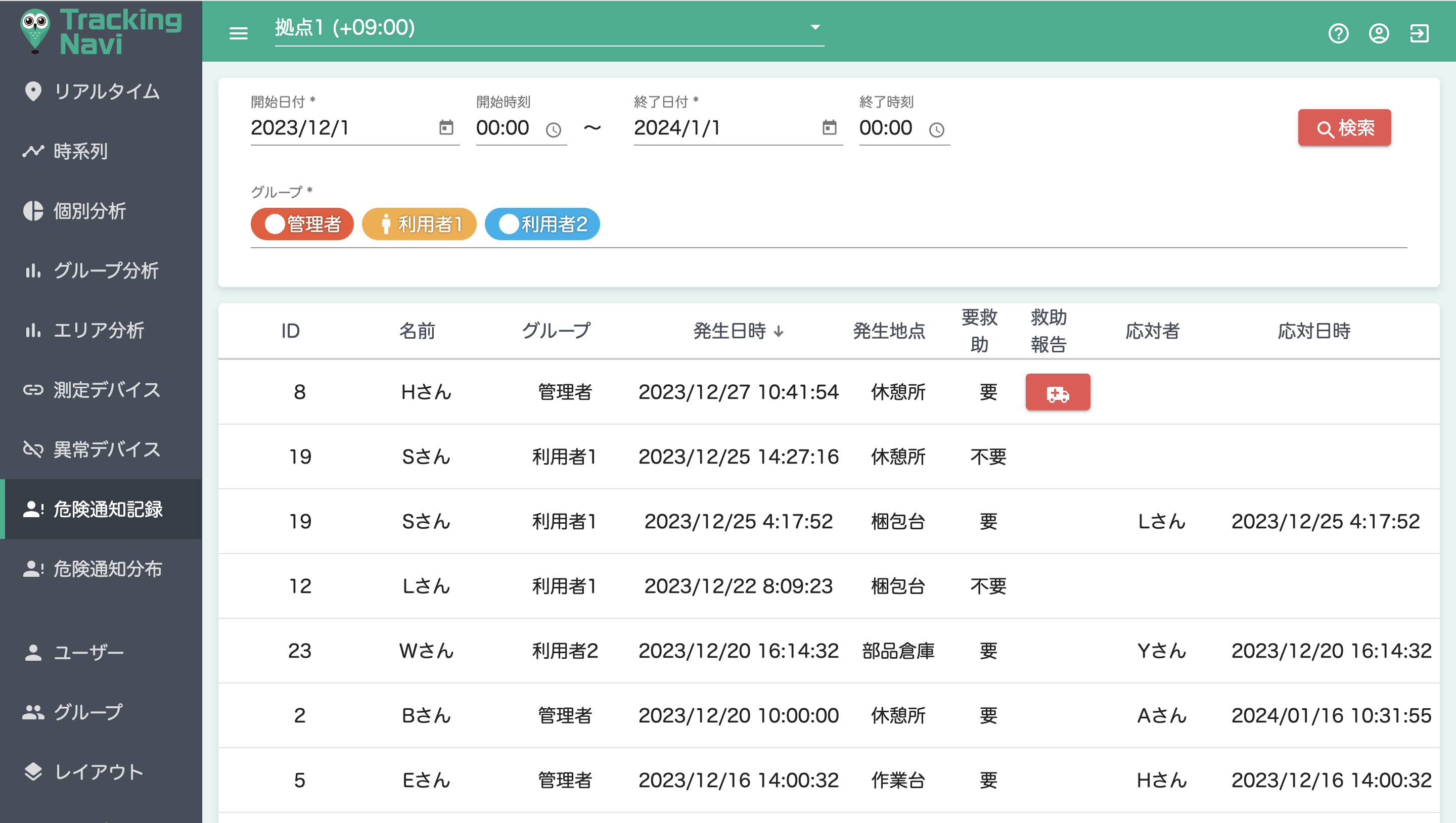The height and width of the screenshot is (823, 1456).
Task: Open the start date calendar picker icon
Action: 446,128
